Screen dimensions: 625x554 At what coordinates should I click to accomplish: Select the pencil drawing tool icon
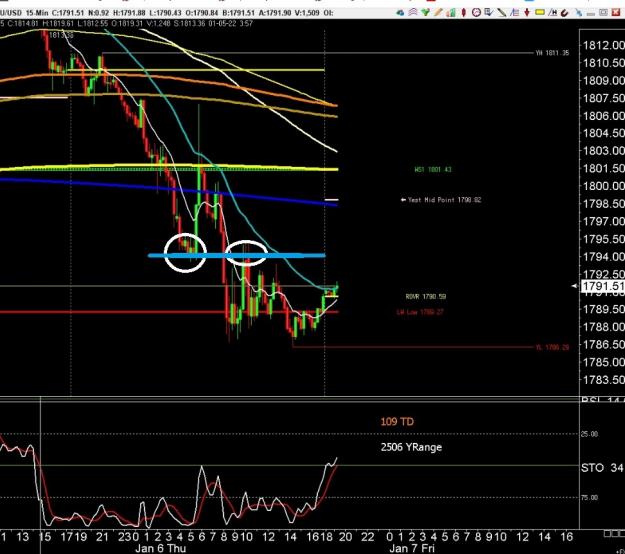[x=438, y=13]
